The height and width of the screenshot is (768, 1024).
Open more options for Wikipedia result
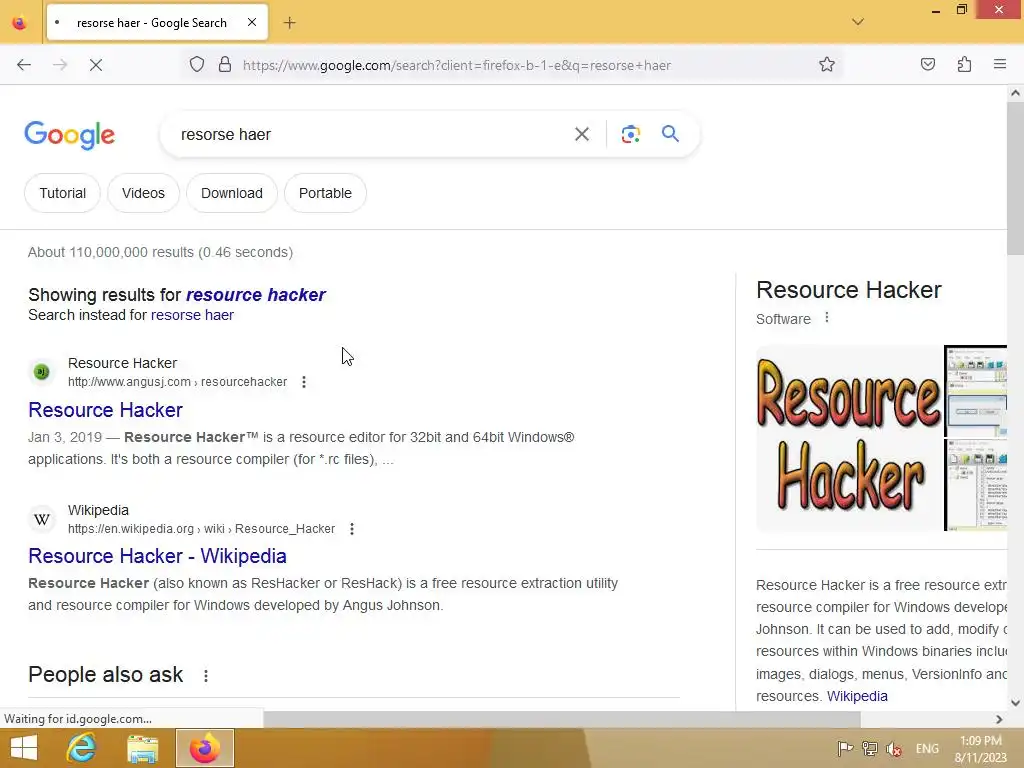click(352, 529)
